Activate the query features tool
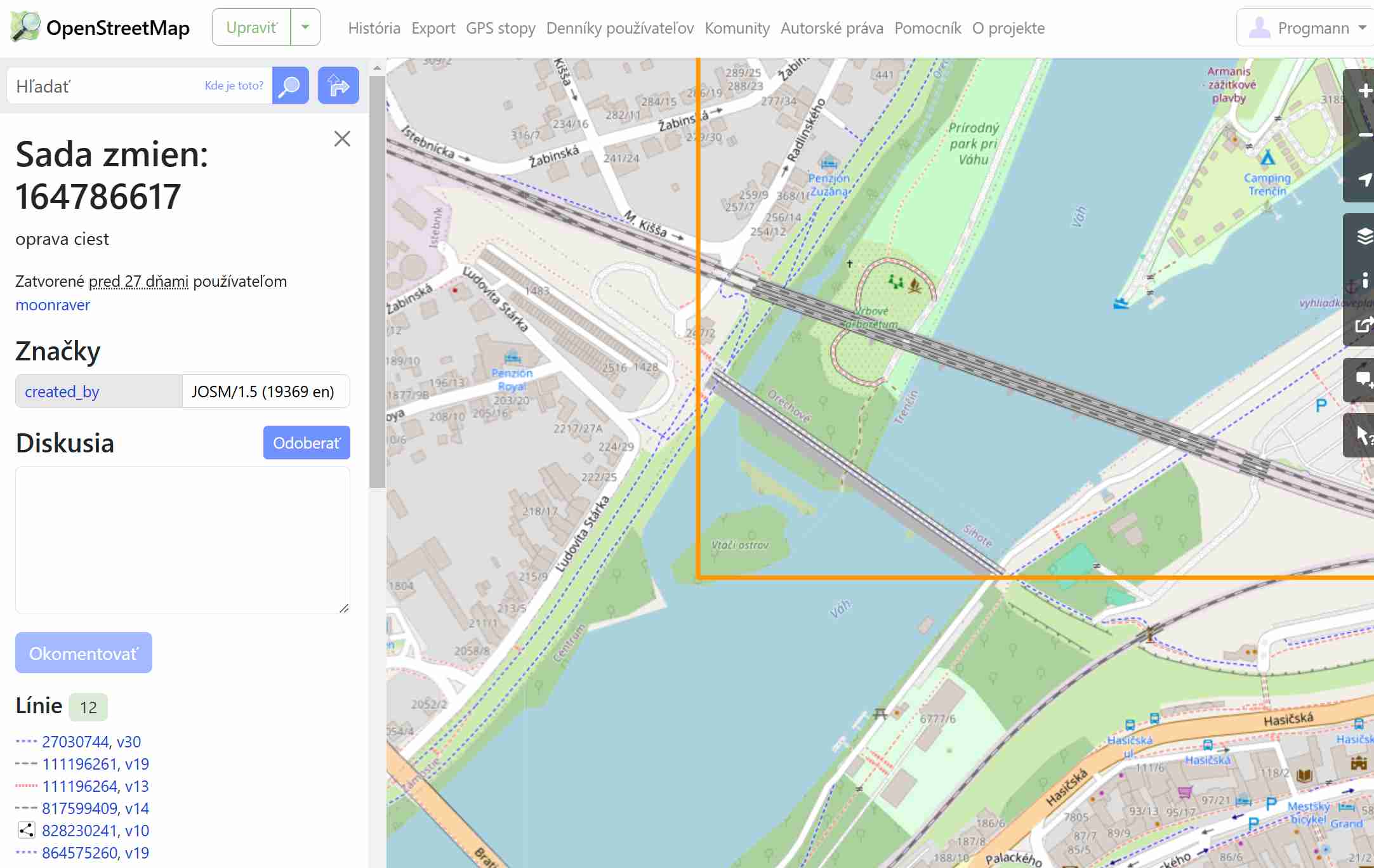 [x=1363, y=435]
